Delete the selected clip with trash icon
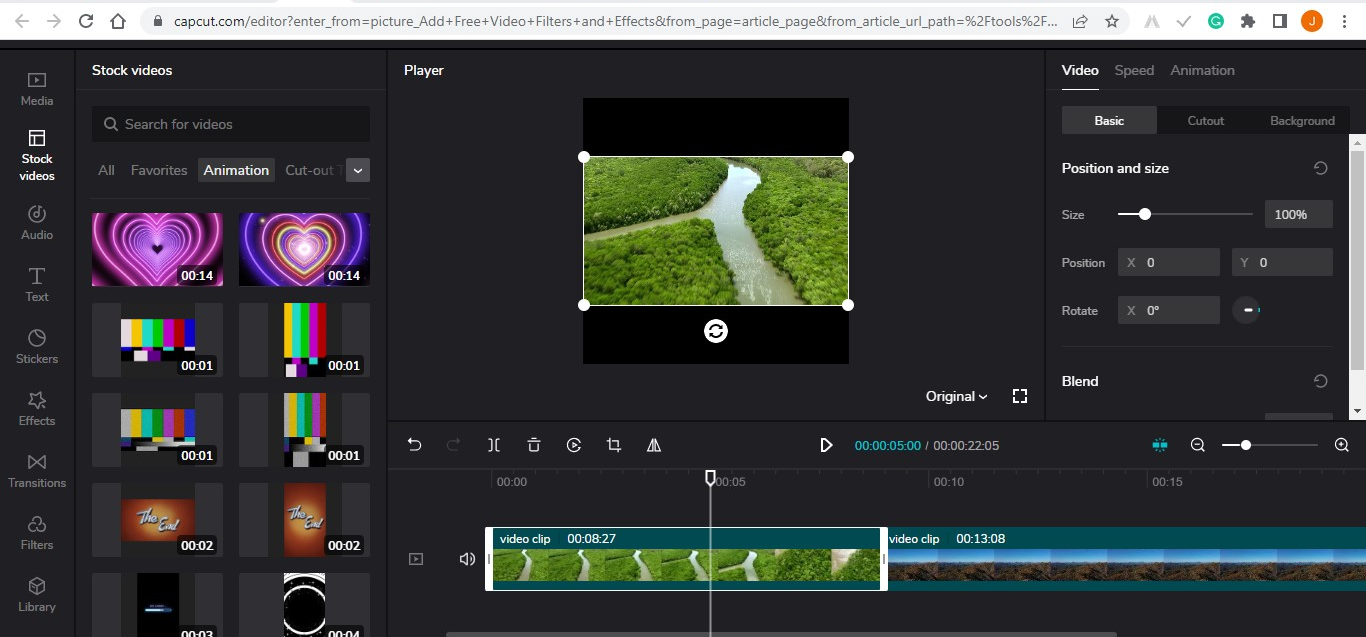The image size is (1366, 637). pos(534,445)
